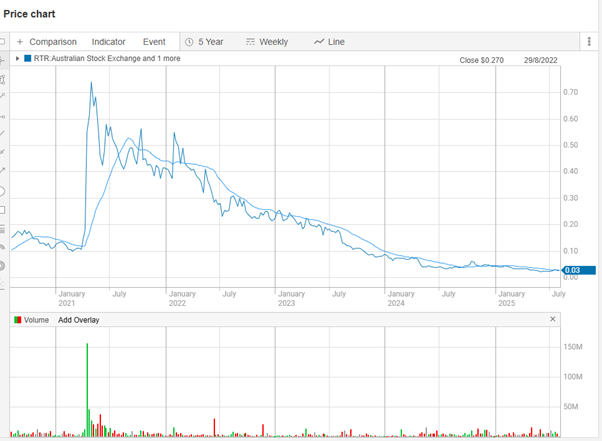Viewport: 602px width, 441px height.
Task: Click the 150M volume axis label
Action: [x=573, y=347]
